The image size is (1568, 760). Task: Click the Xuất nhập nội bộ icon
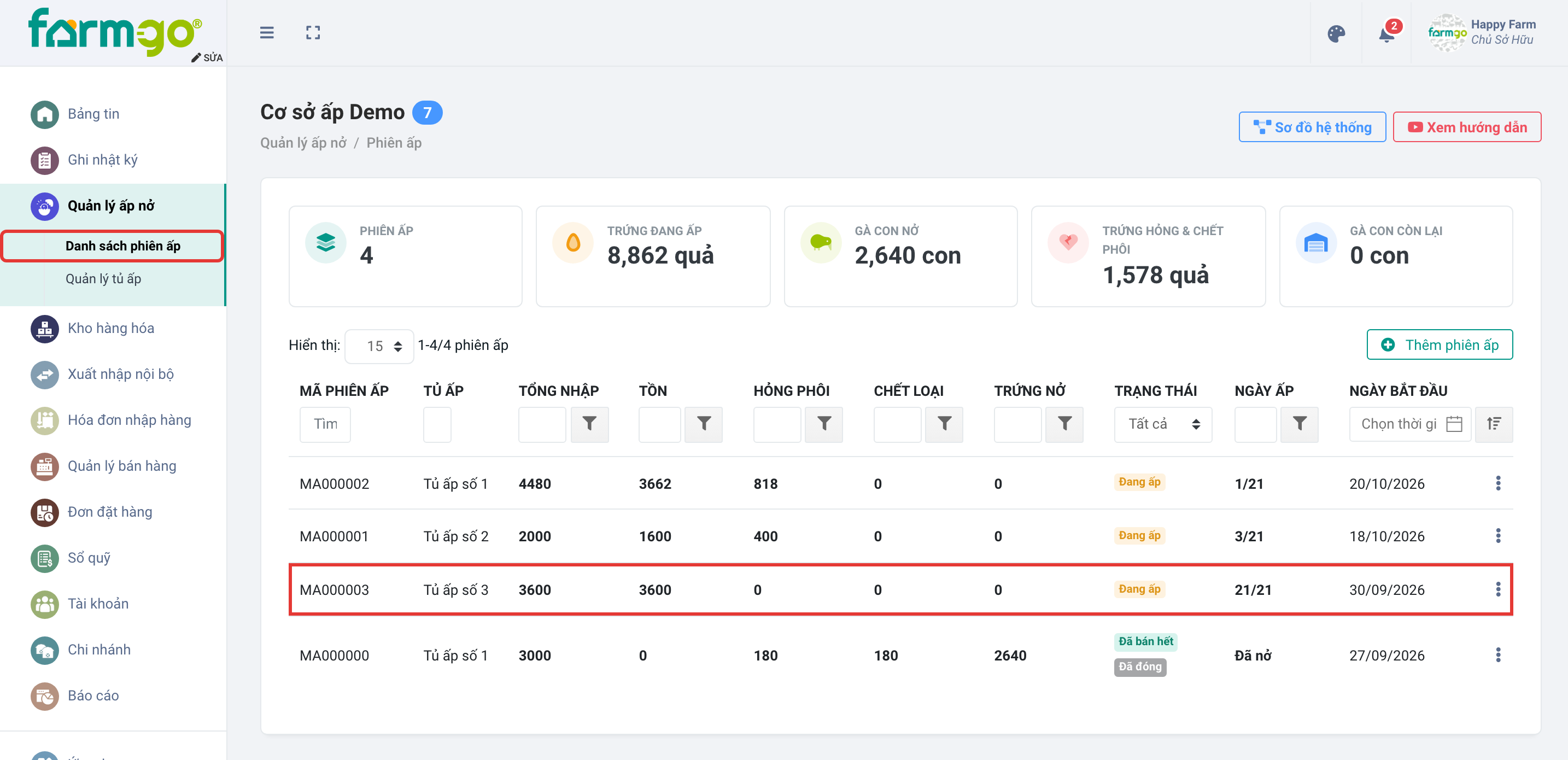click(44, 375)
